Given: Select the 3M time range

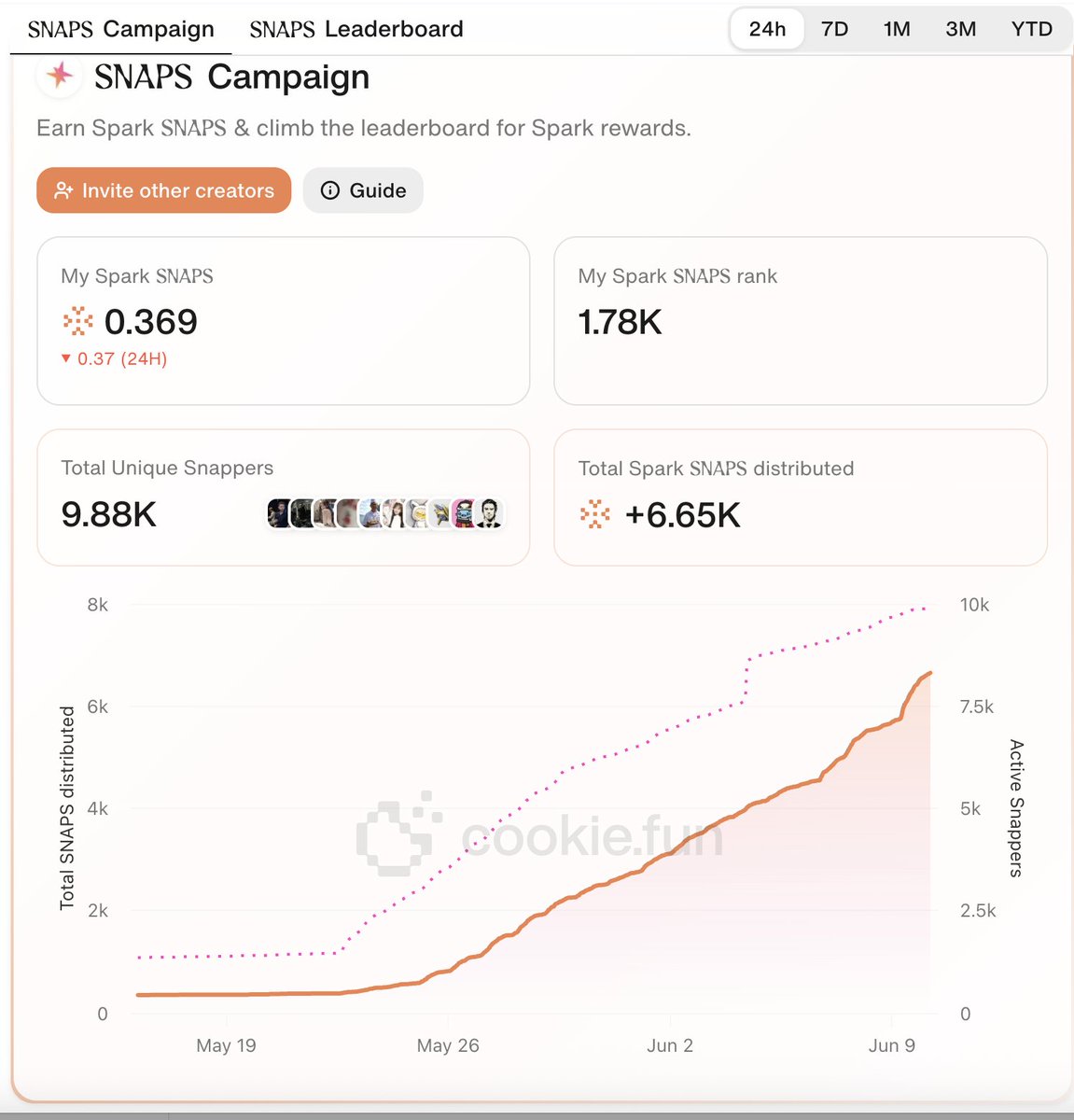Looking at the screenshot, I should 960,29.
